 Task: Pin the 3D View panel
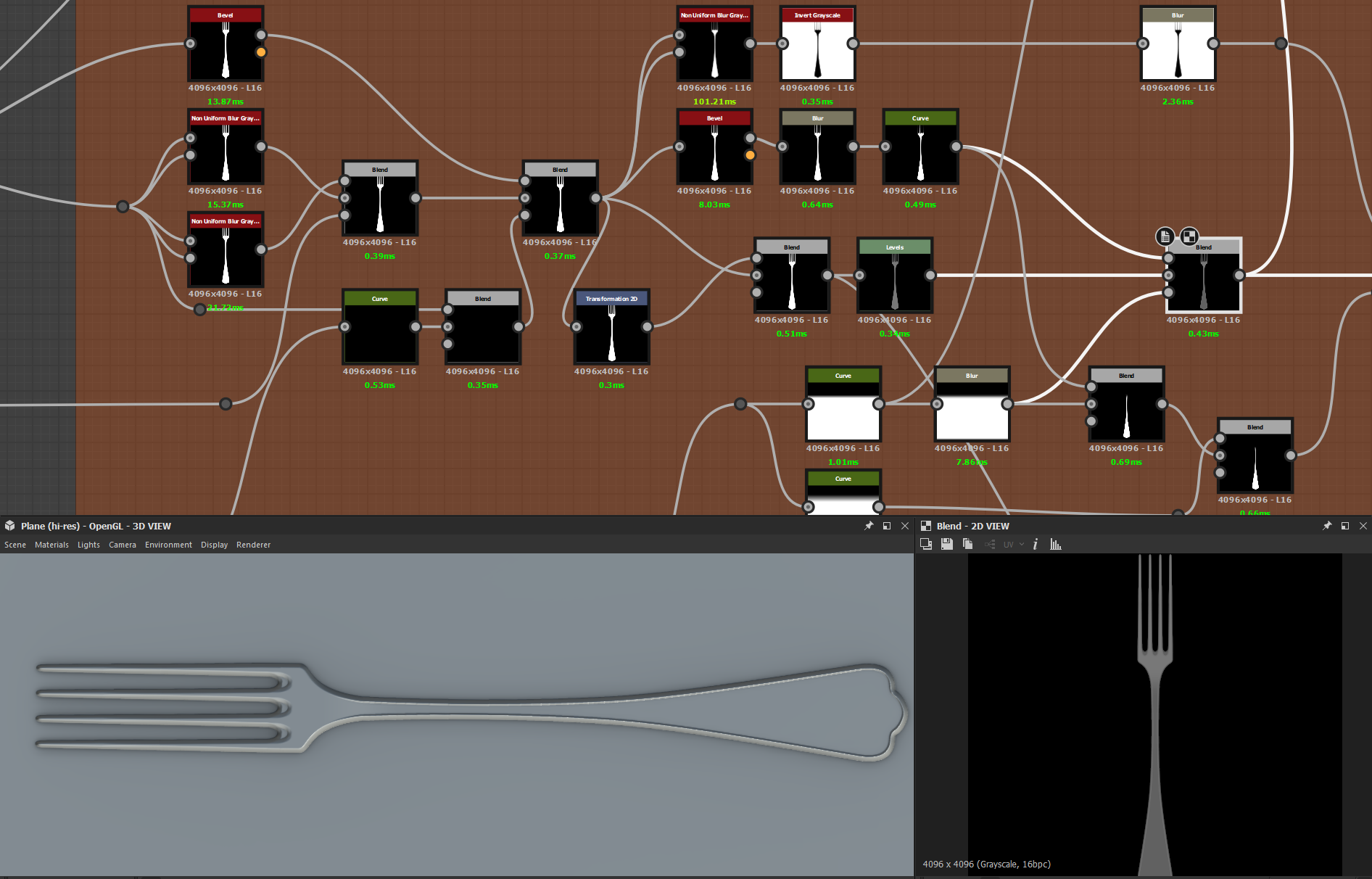(x=869, y=526)
